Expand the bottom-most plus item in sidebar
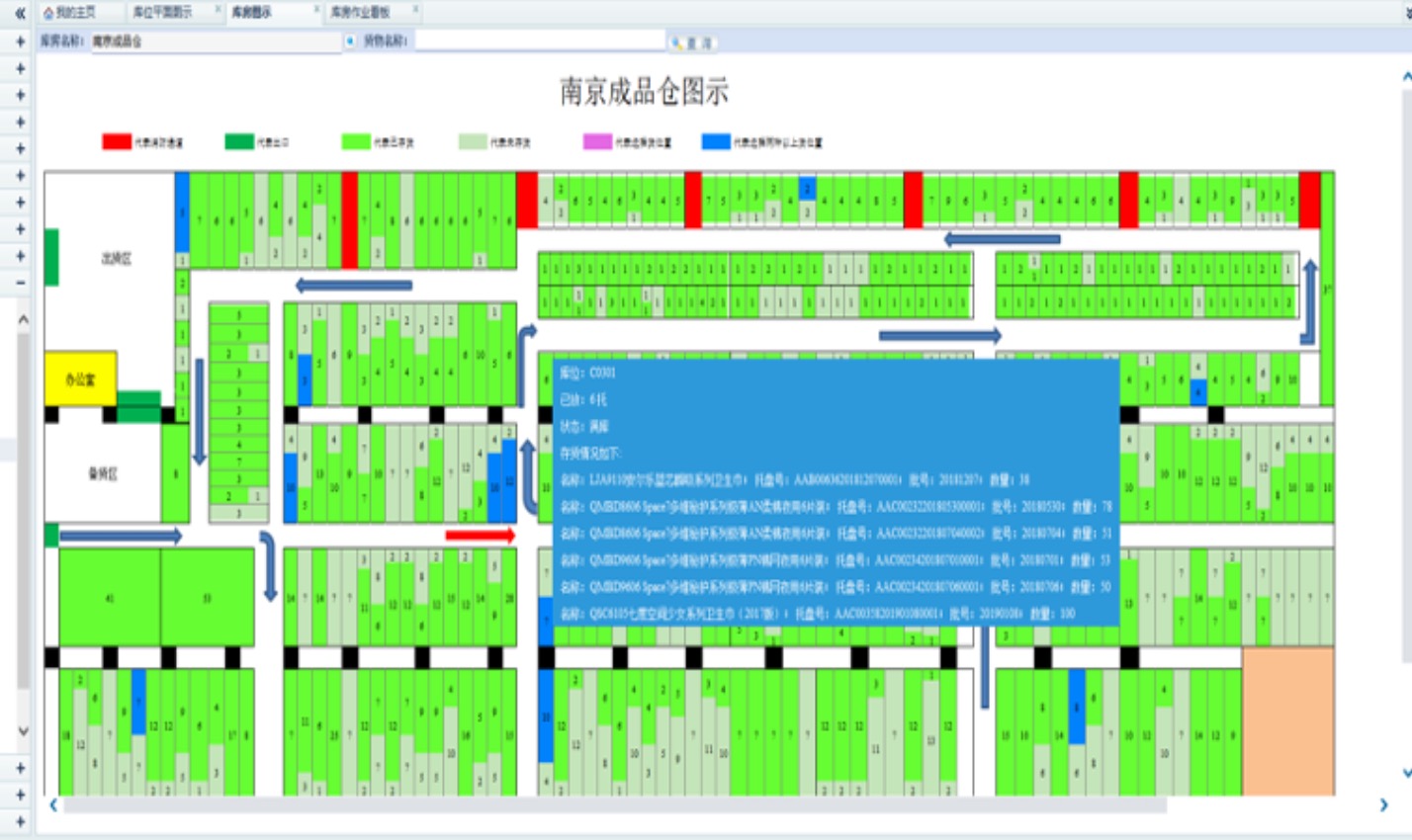 click(x=20, y=822)
